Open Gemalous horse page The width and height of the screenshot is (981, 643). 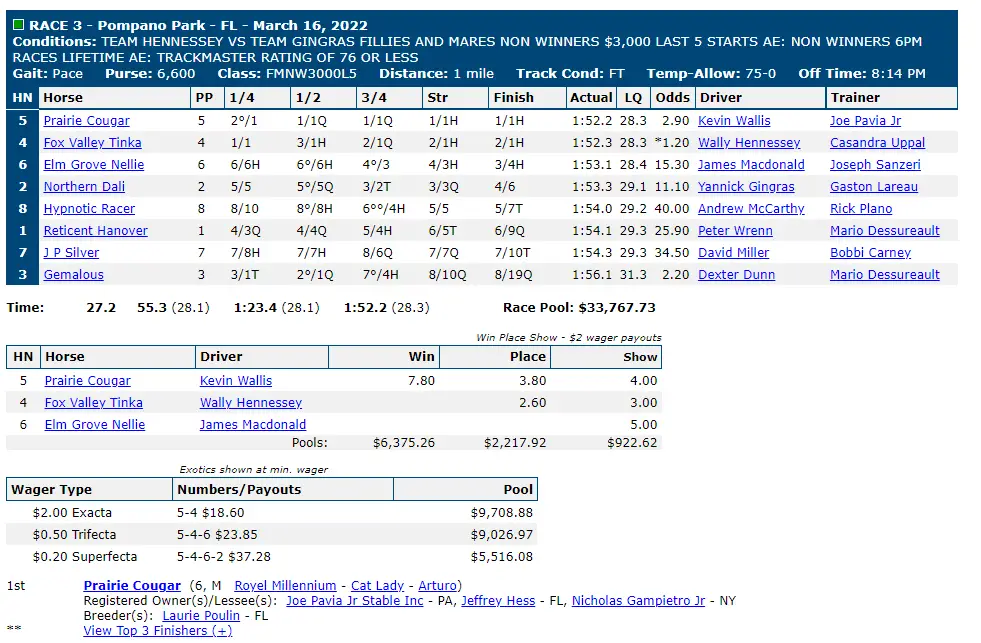coord(73,274)
